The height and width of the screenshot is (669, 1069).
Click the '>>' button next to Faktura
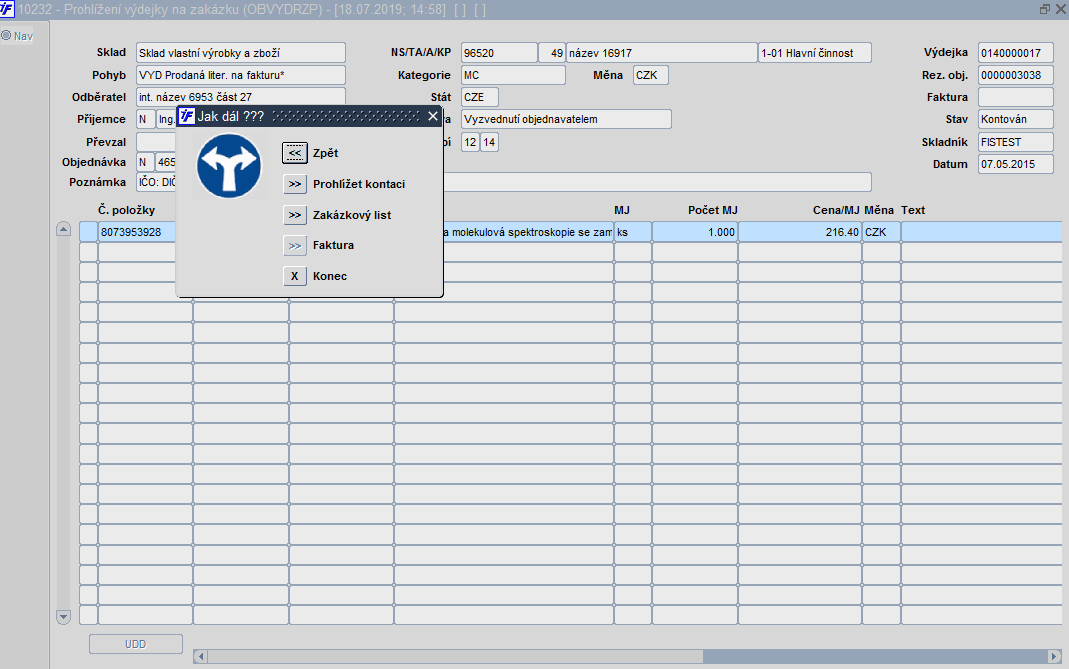pyautogui.click(x=295, y=245)
